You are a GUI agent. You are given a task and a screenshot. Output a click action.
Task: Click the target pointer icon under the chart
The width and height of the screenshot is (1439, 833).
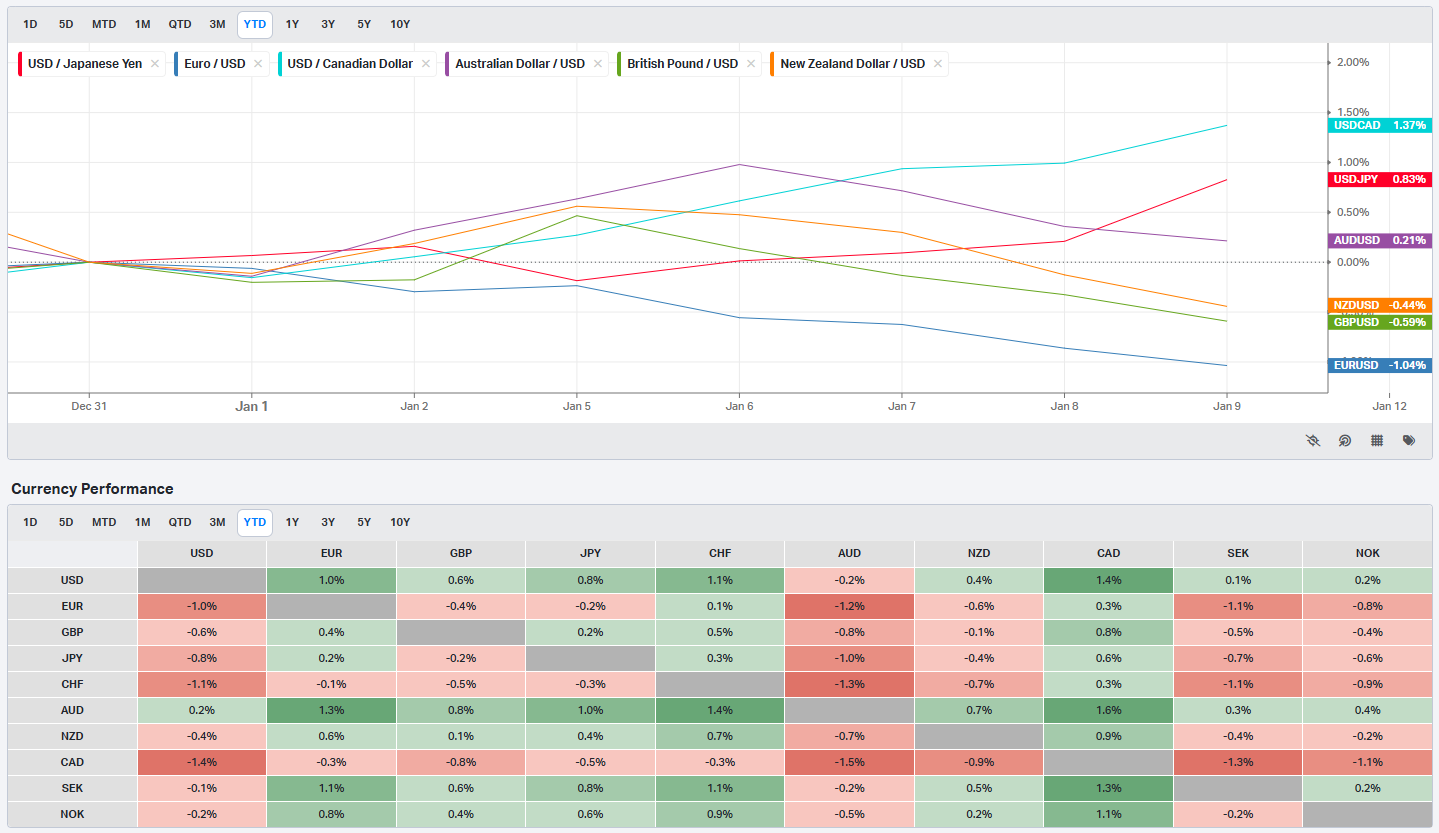1345,440
